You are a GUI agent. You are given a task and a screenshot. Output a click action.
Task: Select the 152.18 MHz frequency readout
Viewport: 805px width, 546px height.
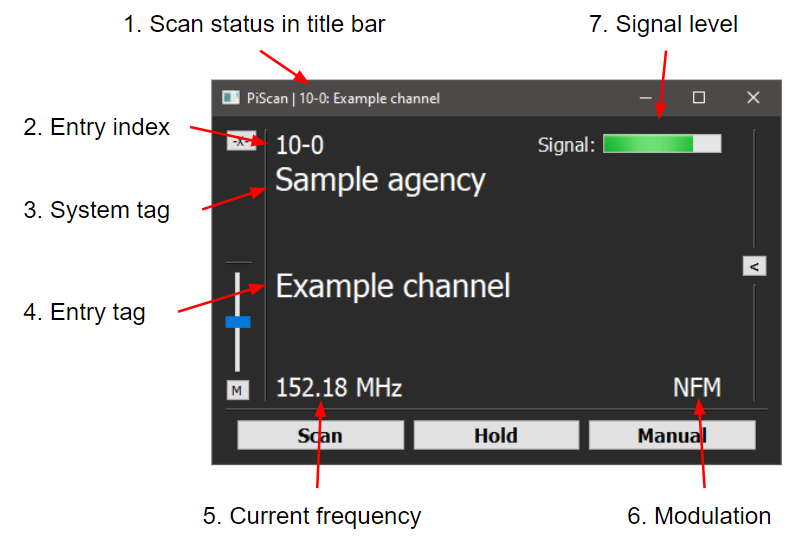339,388
